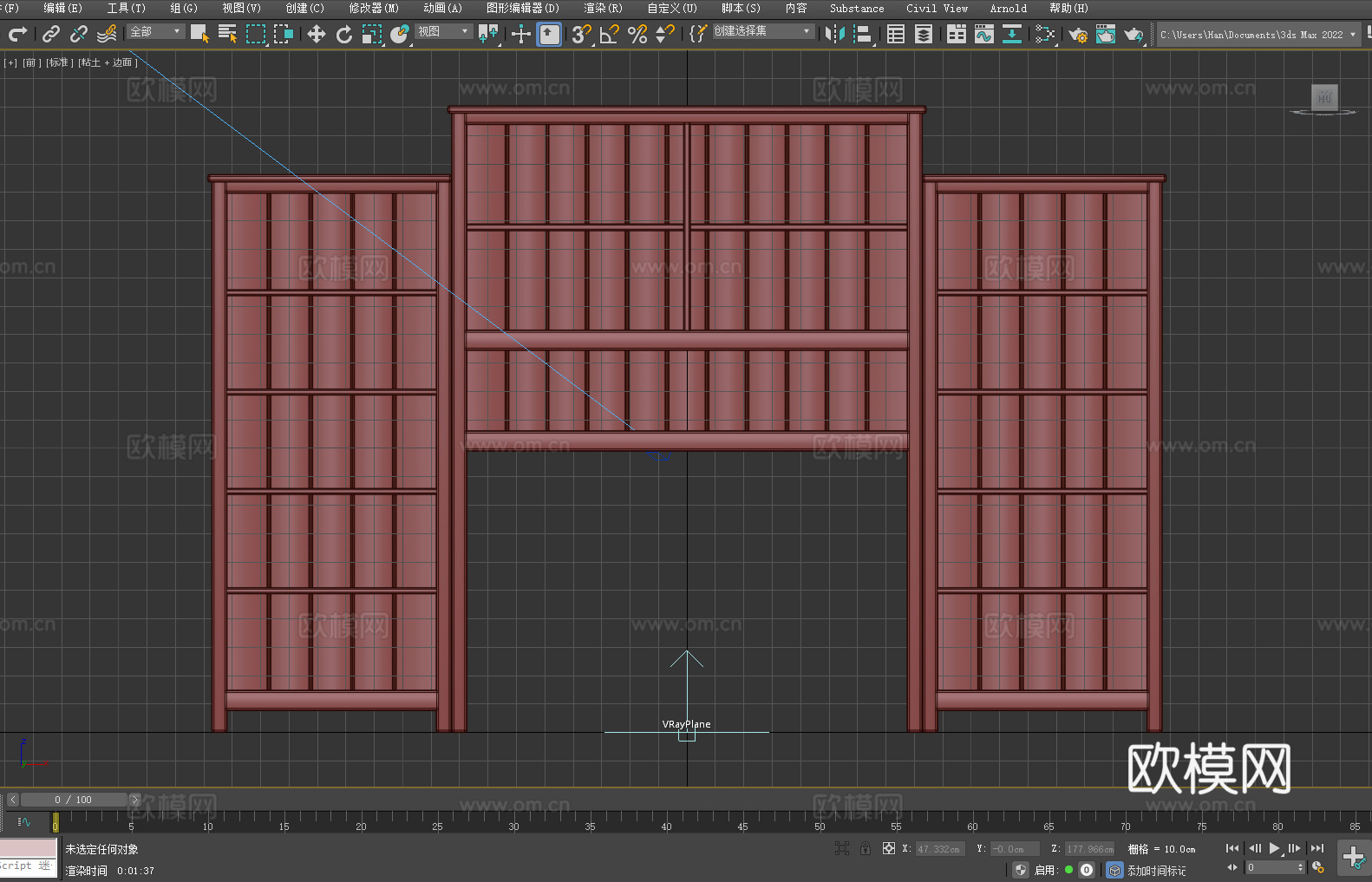Toggle Window/Crossing selection mode
This screenshot has height=882, width=1372.
[x=284, y=34]
